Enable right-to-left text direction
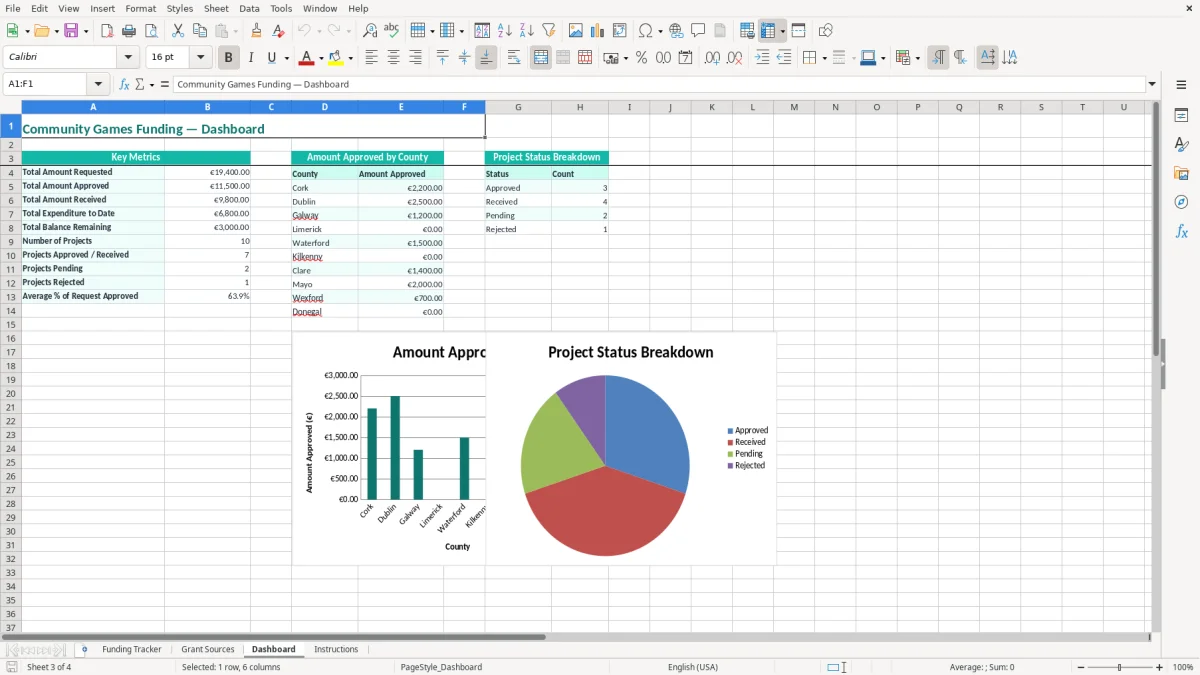The height and width of the screenshot is (675, 1200). pyautogui.click(x=960, y=58)
